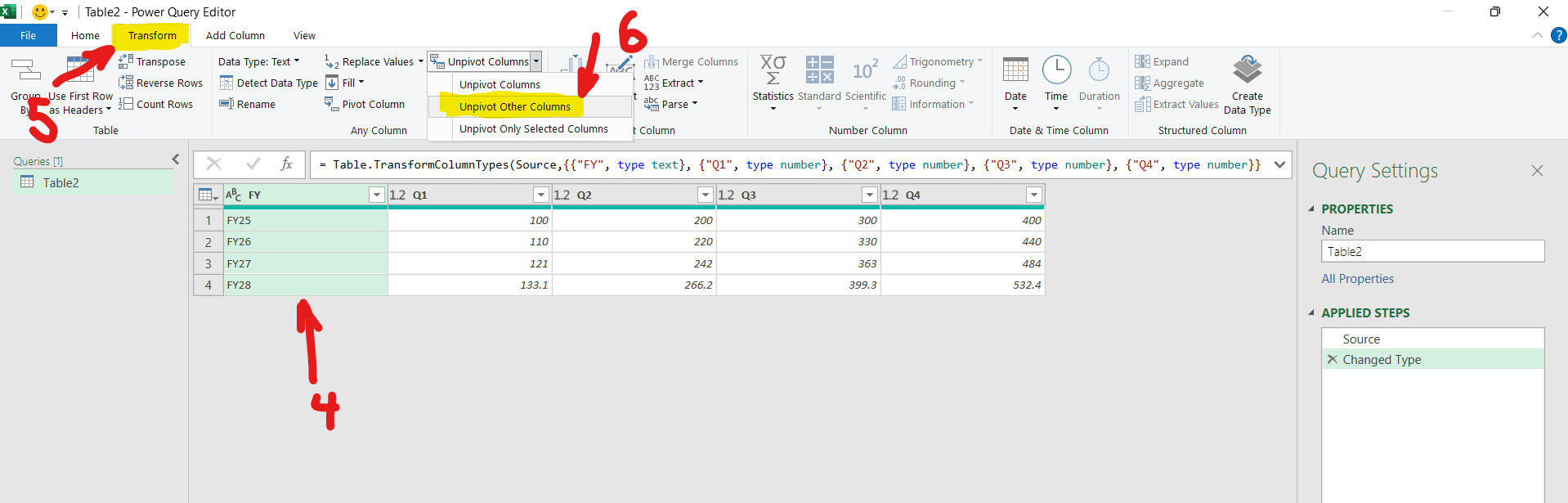Screen dimensions: 1568x503
Task: Click the table options icon in grid corner
Action: coord(208,195)
